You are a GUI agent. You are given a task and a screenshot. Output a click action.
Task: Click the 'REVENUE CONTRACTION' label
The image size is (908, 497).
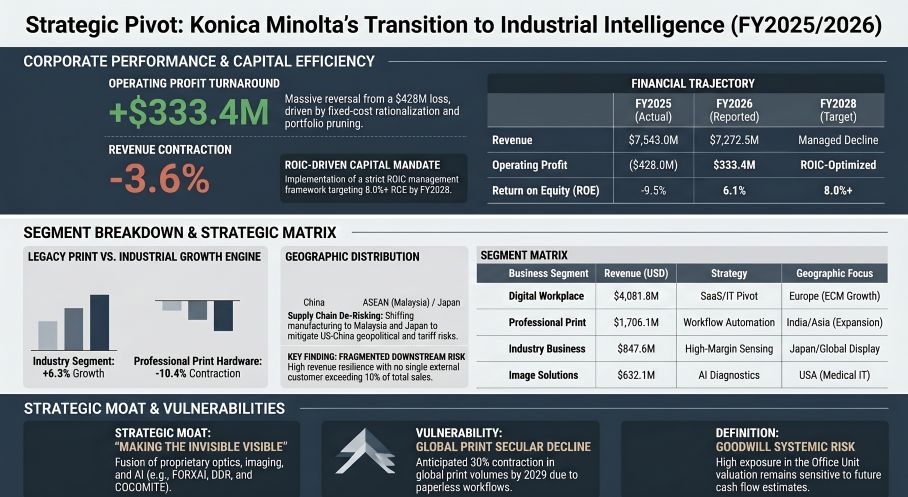point(170,149)
